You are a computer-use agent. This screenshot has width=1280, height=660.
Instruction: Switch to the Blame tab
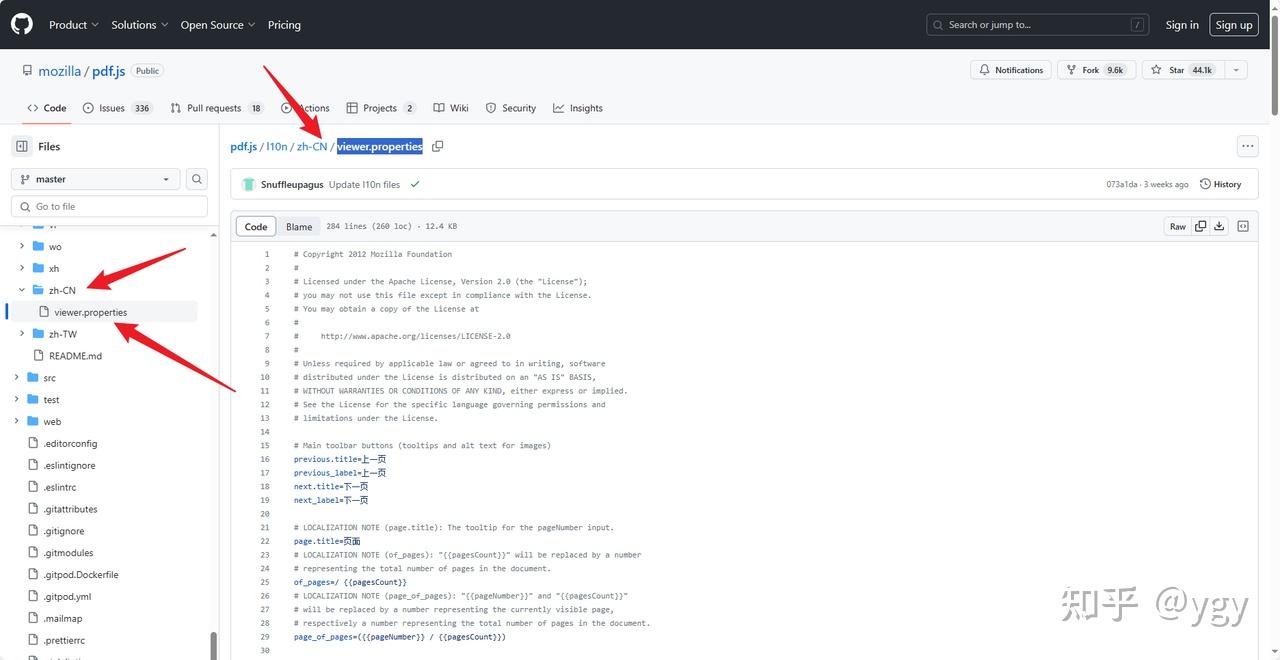point(299,226)
